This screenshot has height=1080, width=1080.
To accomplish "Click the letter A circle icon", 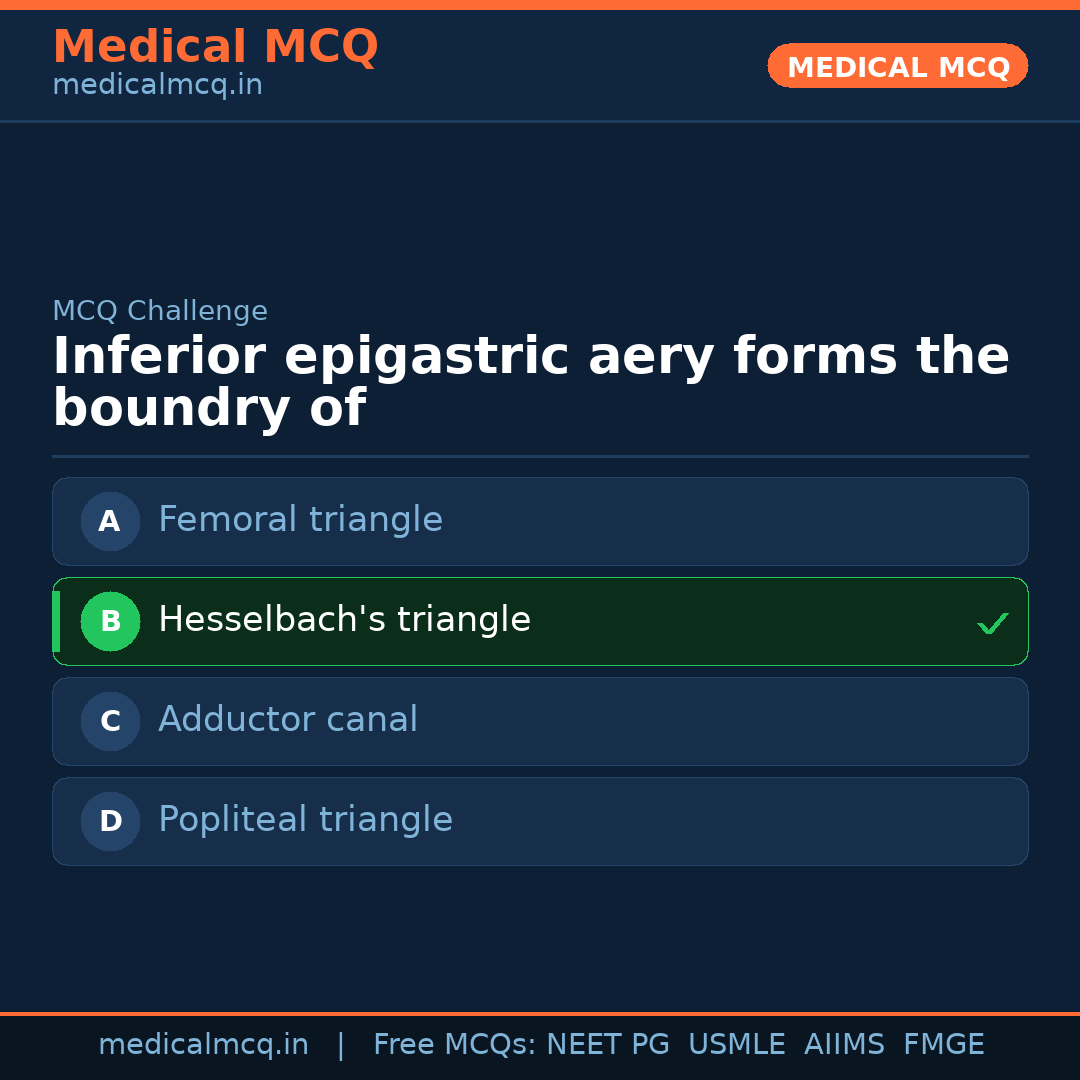I will pos(110,521).
